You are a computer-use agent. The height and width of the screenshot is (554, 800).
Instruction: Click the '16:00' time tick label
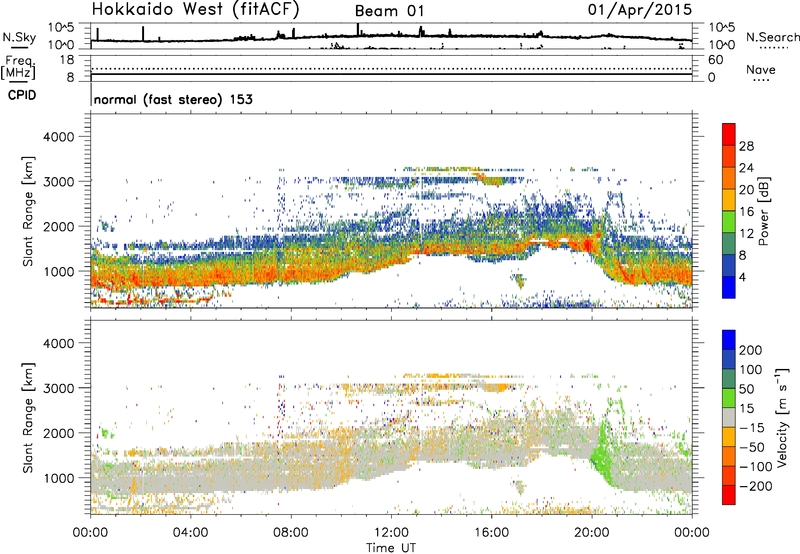coord(491,533)
